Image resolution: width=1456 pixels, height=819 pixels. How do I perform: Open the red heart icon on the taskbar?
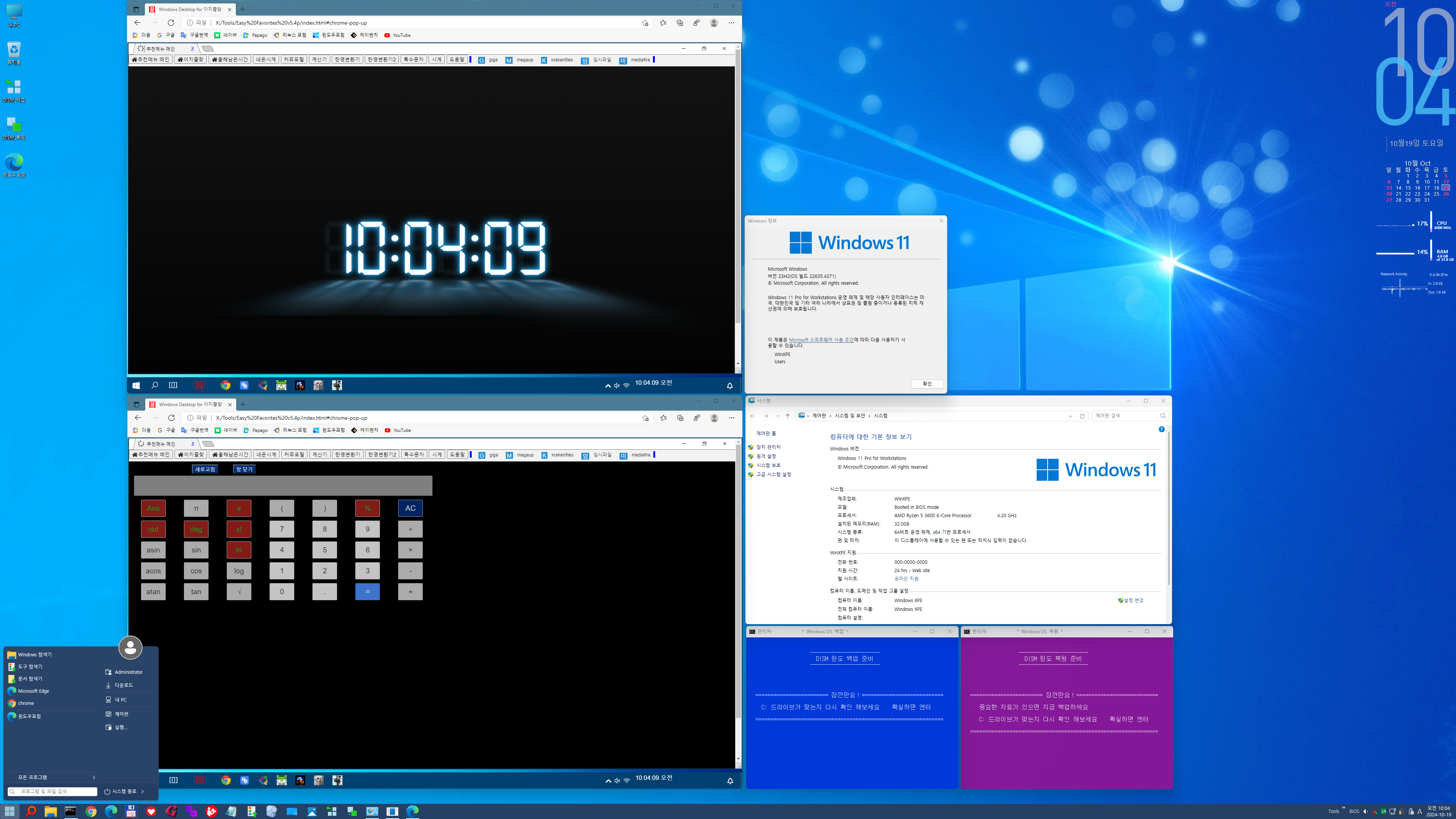tap(151, 811)
